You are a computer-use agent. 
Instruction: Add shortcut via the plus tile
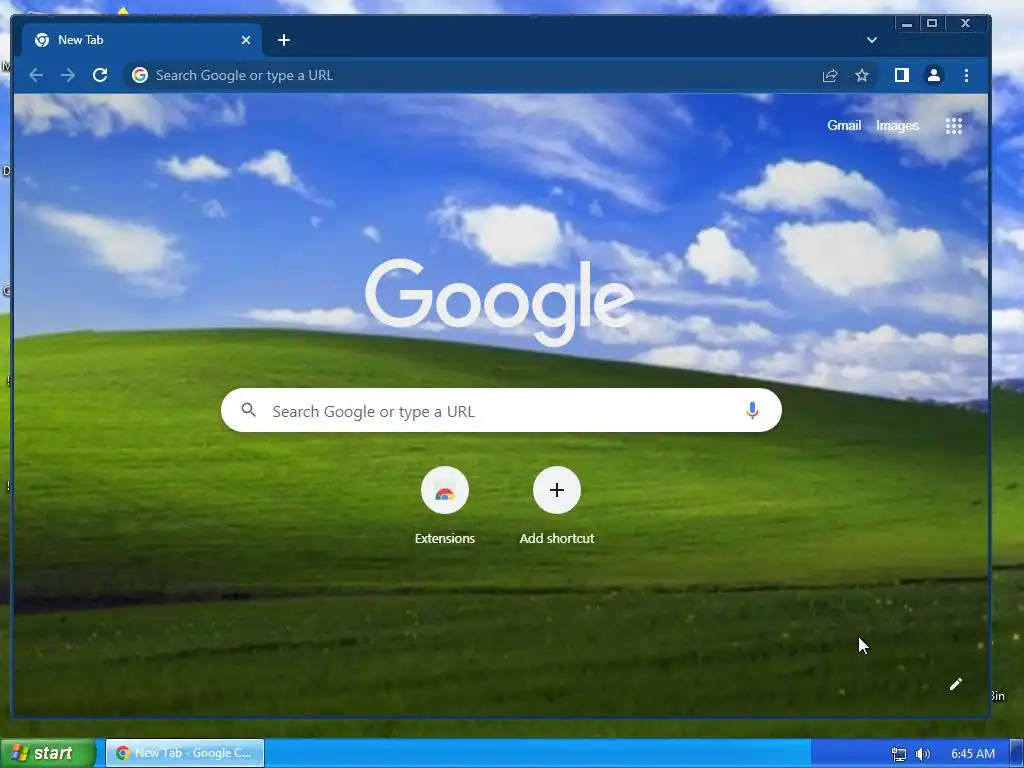click(x=556, y=505)
